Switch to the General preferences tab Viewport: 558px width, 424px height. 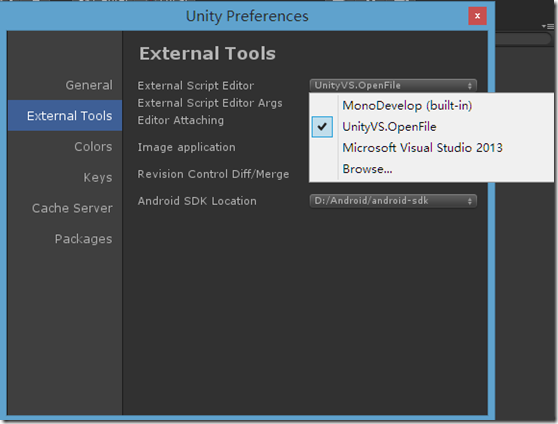pyautogui.click(x=89, y=85)
